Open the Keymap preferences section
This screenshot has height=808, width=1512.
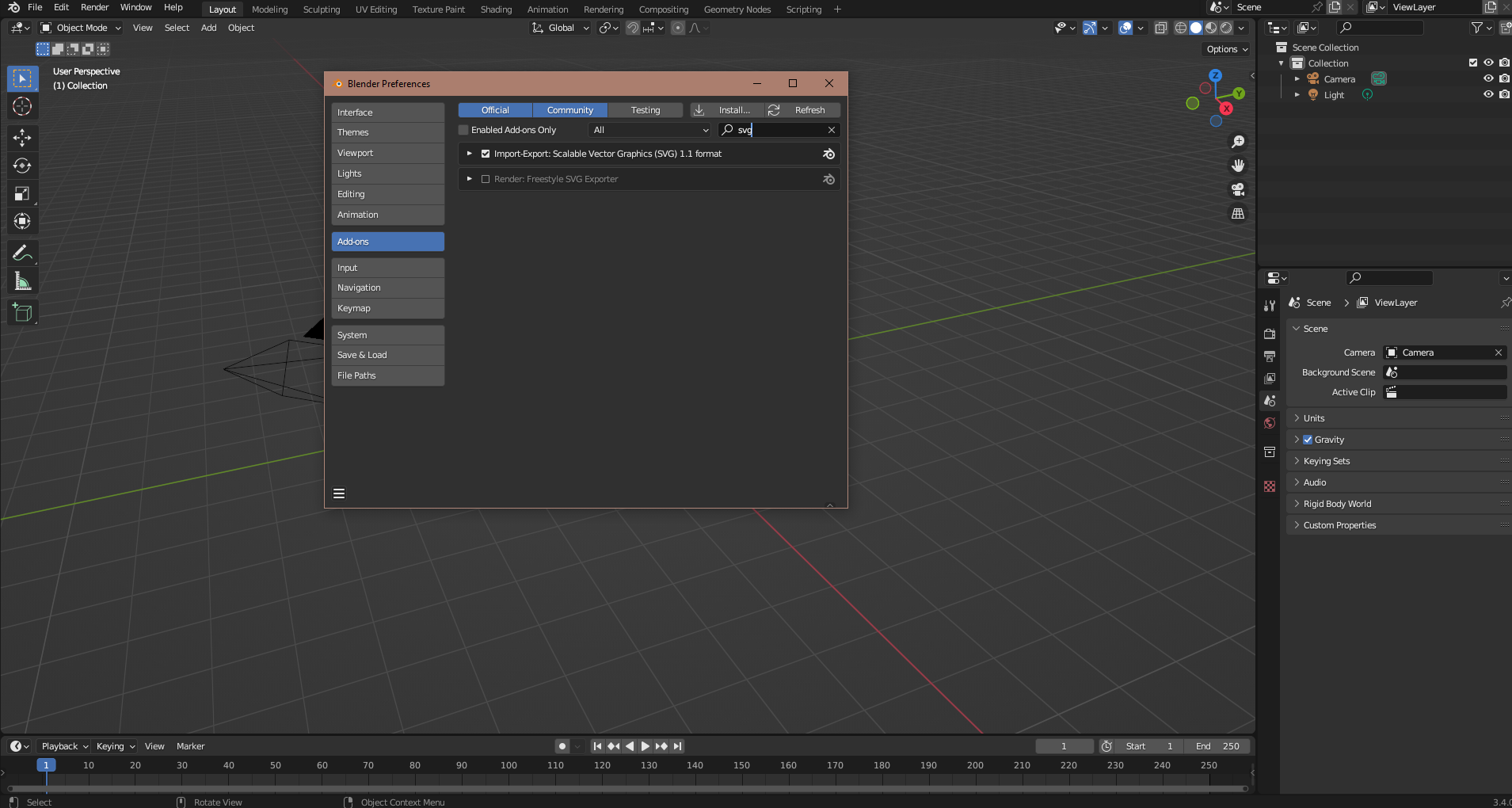(388, 308)
